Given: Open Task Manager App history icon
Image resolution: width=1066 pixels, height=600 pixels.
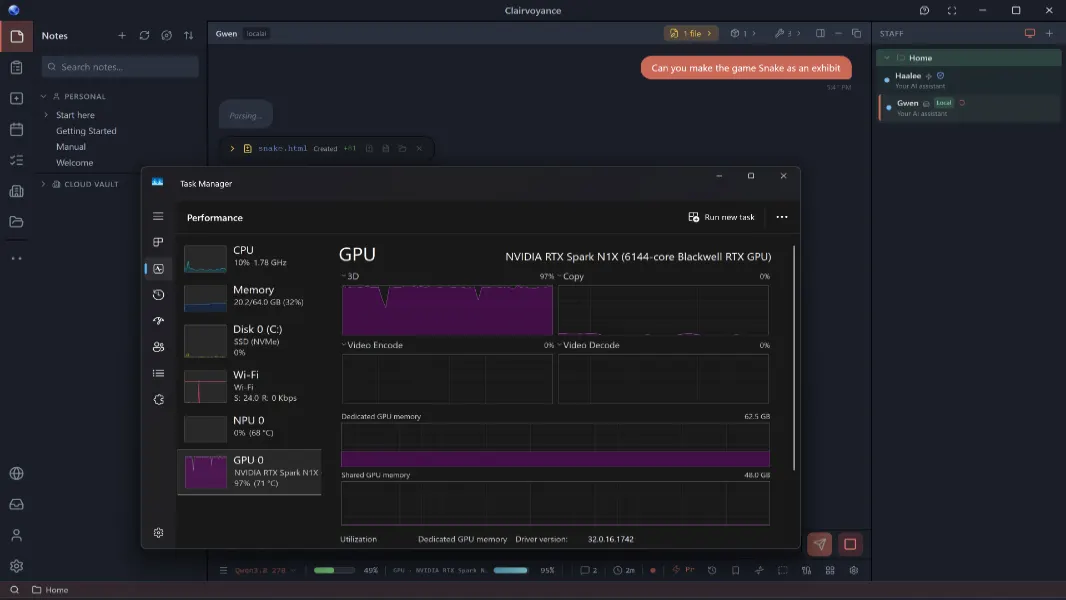Looking at the screenshot, I should pyautogui.click(x=158, y=295).
